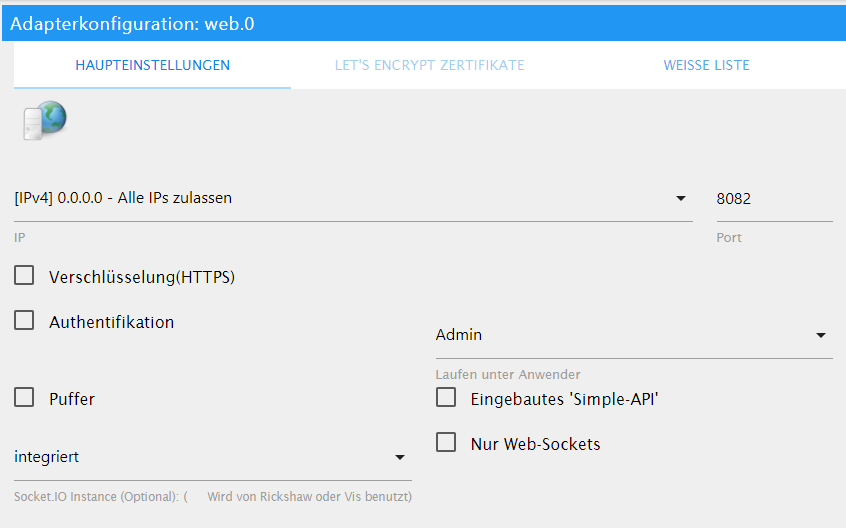Click the Adapterkonfiguration: web.0 title bar
Screen dimensions: 846x528
coord(424,24)
